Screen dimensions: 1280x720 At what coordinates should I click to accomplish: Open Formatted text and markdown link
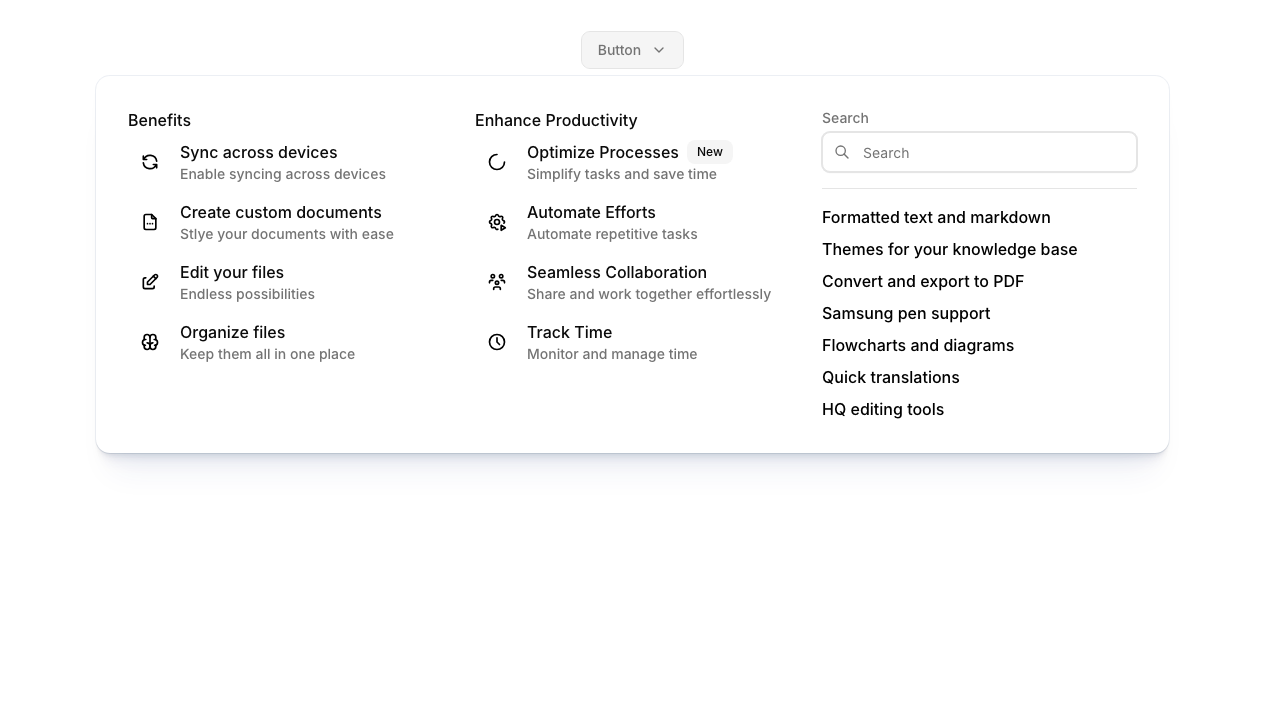[x=936, y=218]
